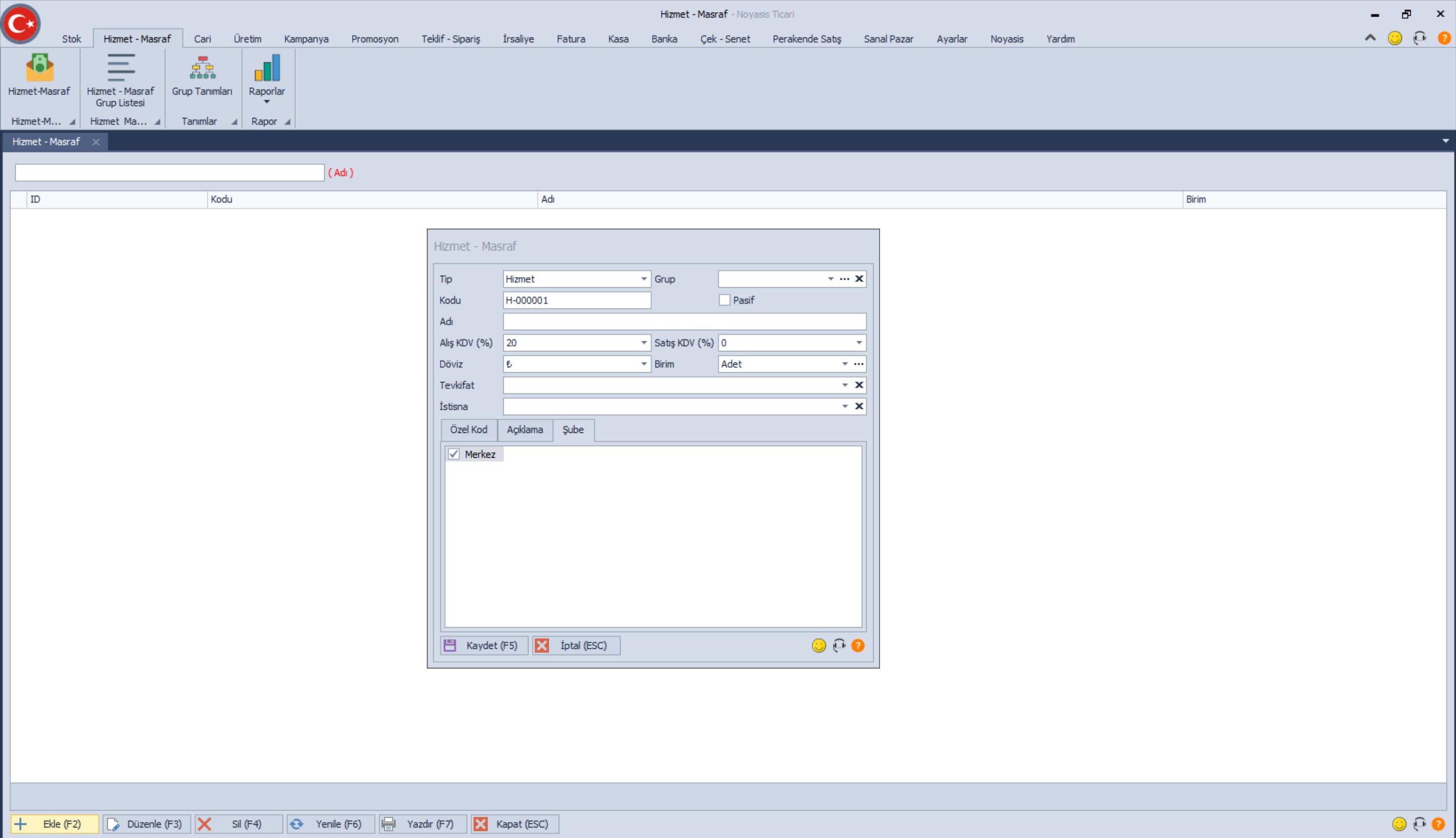Sort by the Birim column header
The image size is (1456, 838).
click(1314, 199)
